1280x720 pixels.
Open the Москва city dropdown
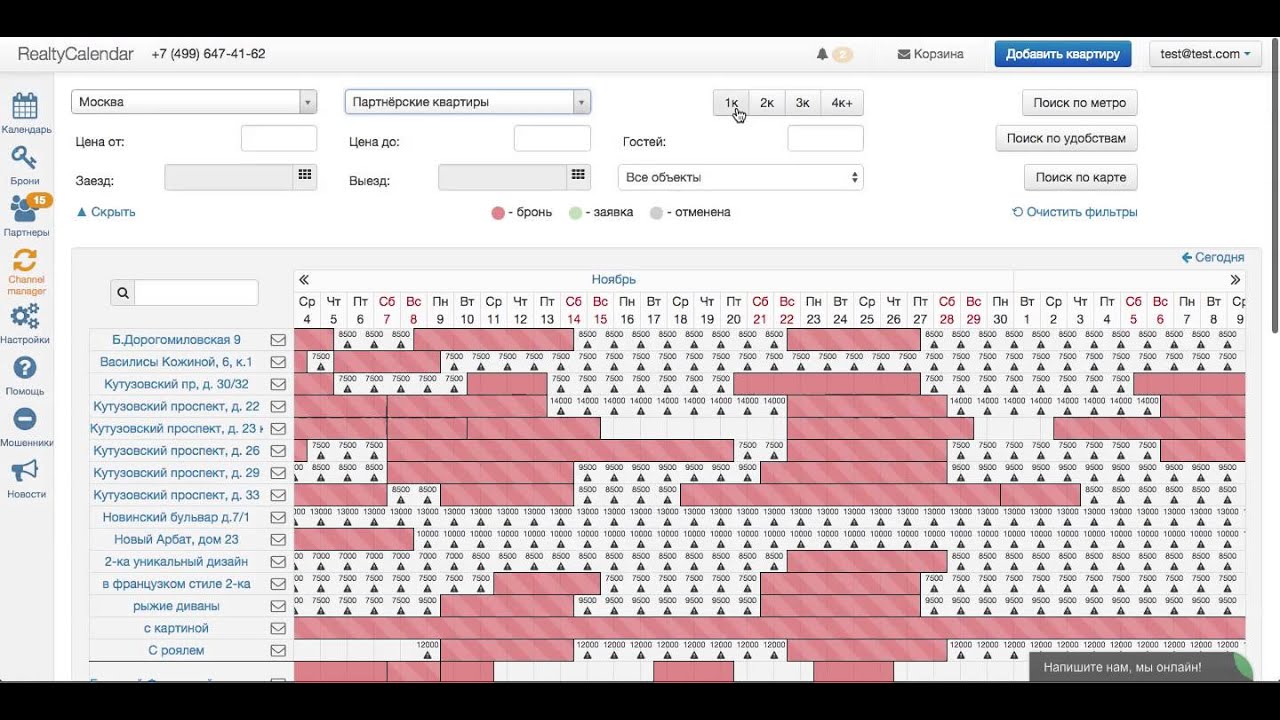pos(194,102)
